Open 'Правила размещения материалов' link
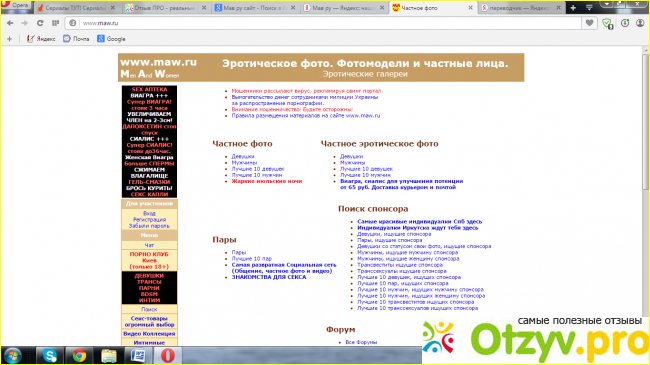Image resolution: width=650 pixels, height=365 pixels. [306, 116]
